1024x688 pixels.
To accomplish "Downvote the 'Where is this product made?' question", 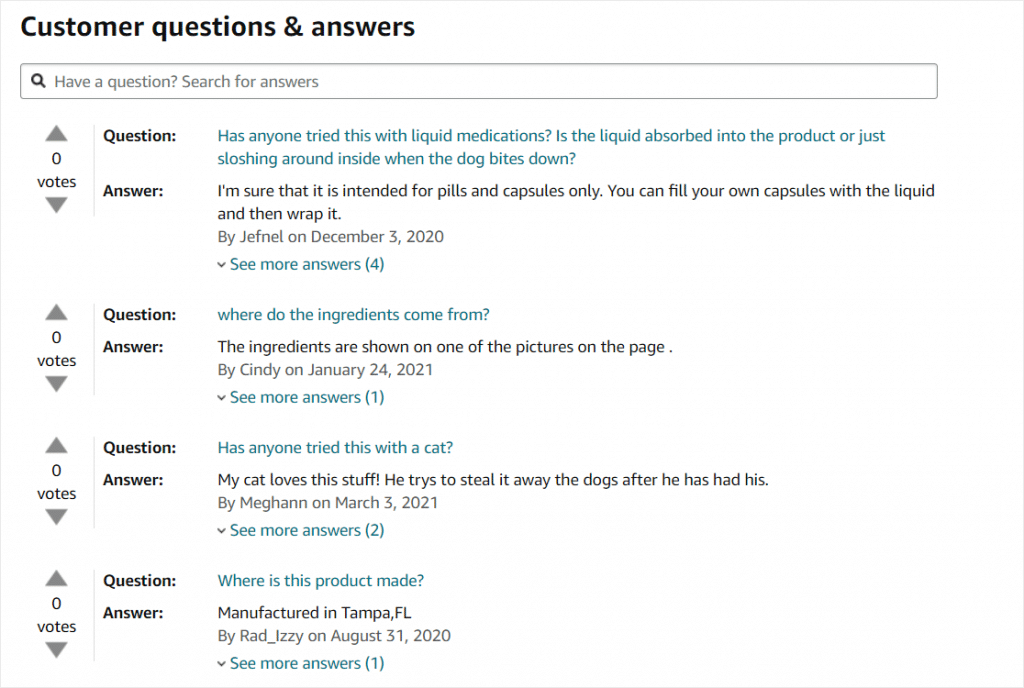I will (x=57, y=650).
